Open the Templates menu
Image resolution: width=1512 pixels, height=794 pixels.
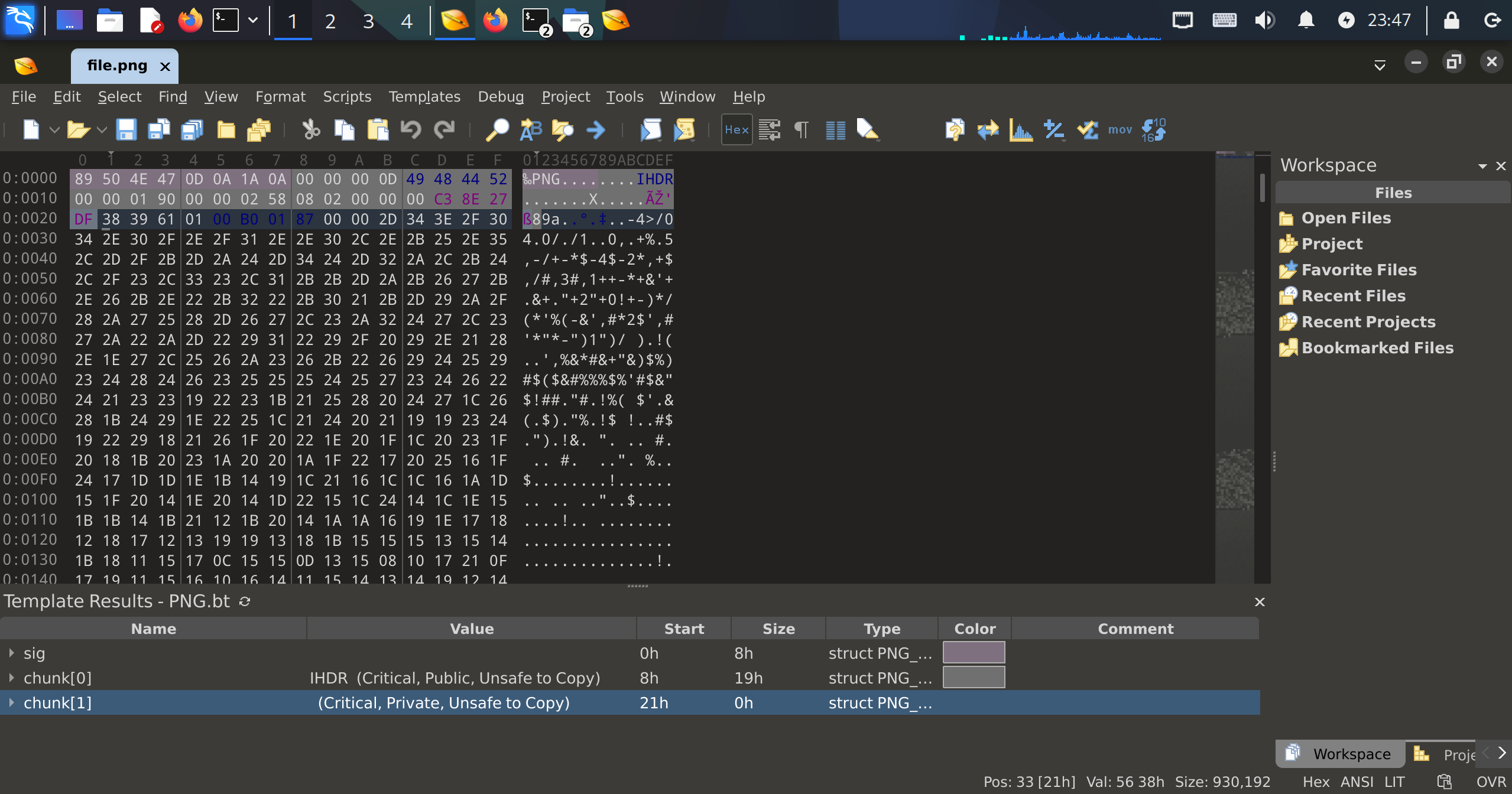(424, 96)
